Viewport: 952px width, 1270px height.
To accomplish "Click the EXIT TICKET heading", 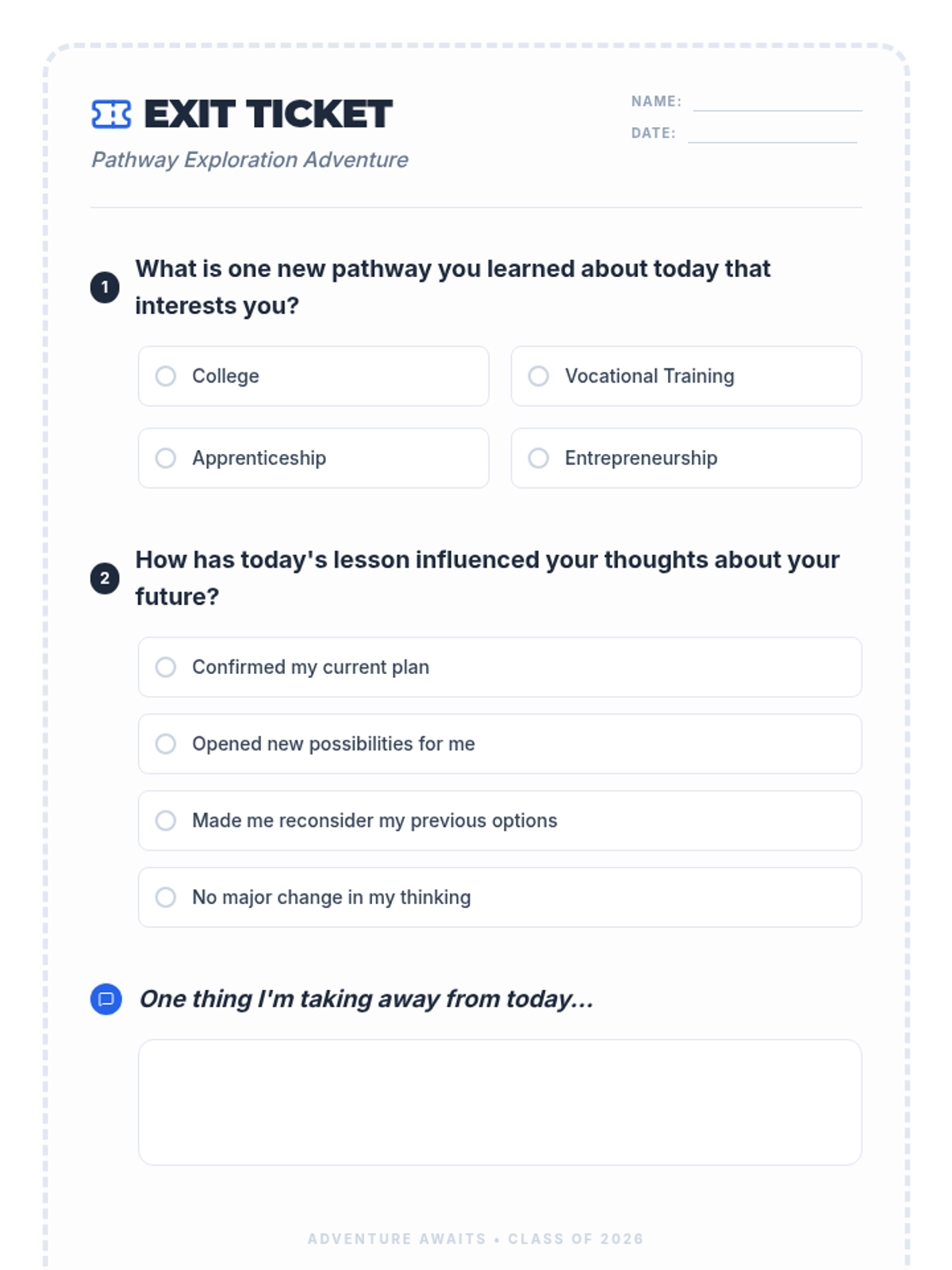I will 268,114.
